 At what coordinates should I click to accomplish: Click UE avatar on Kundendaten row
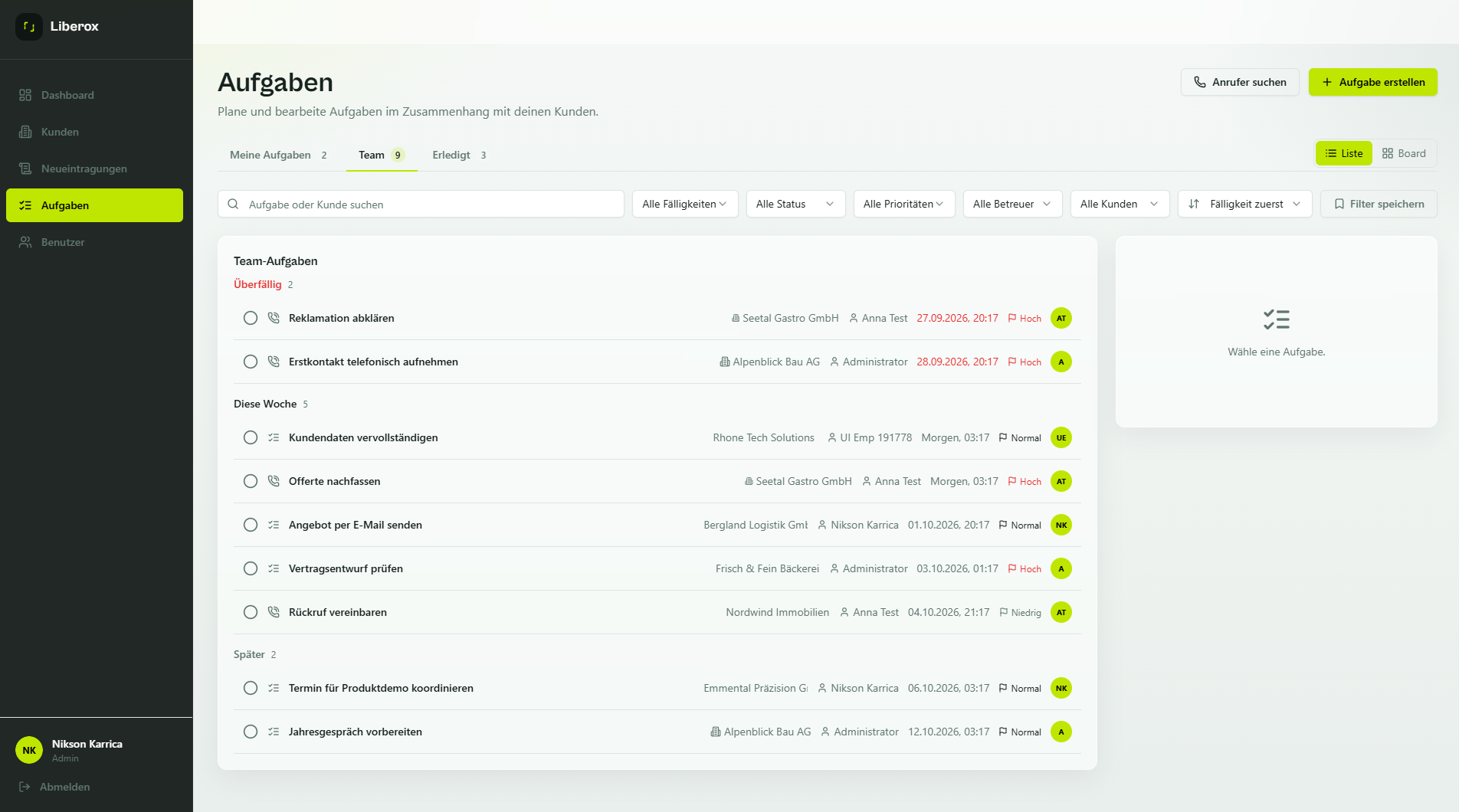coord(1061,437)
